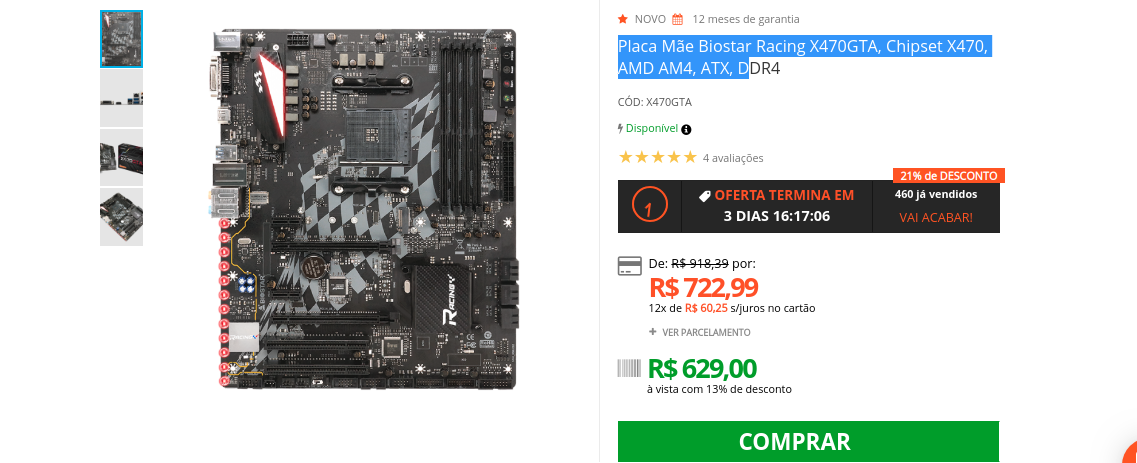Viewport: 1137px width, 463px height.
Task: Click the credit card payment icon
Action: click(629, 265)
